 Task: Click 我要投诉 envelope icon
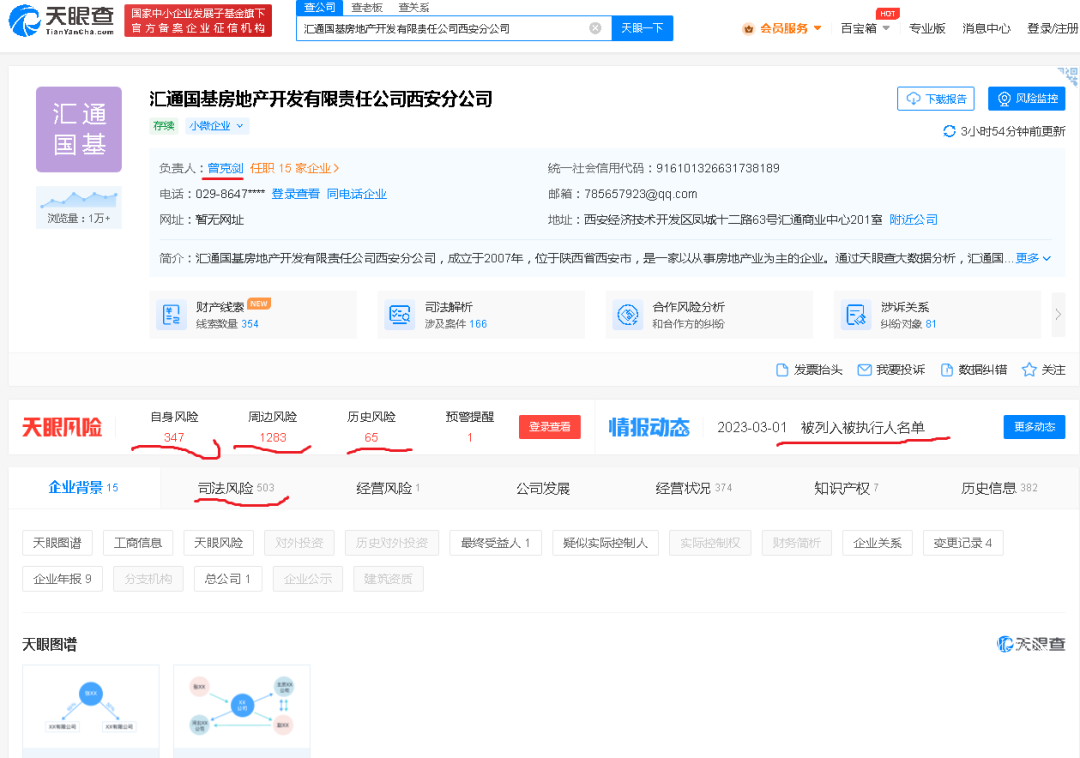pyautogui.click(x=864, y=370)
